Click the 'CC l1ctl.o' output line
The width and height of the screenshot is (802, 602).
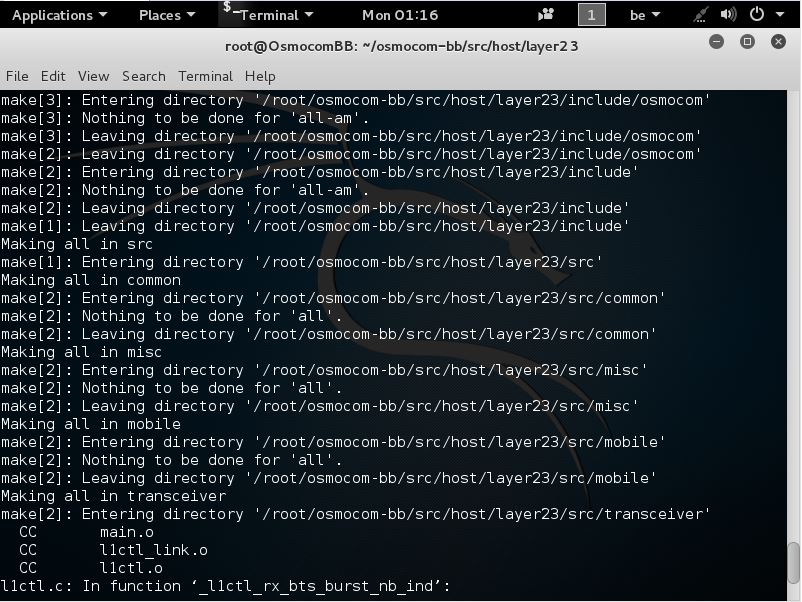91,568
